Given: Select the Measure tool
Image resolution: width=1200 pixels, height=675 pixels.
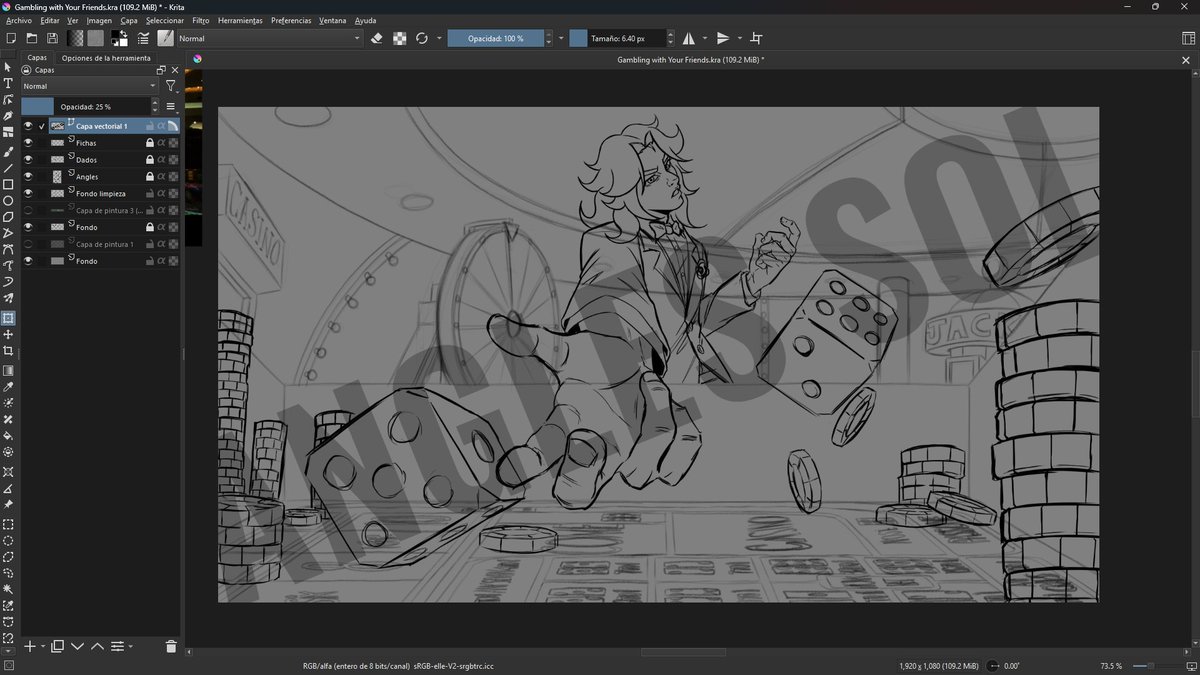Looking at the screenshot, I should [x=8, y=488].
